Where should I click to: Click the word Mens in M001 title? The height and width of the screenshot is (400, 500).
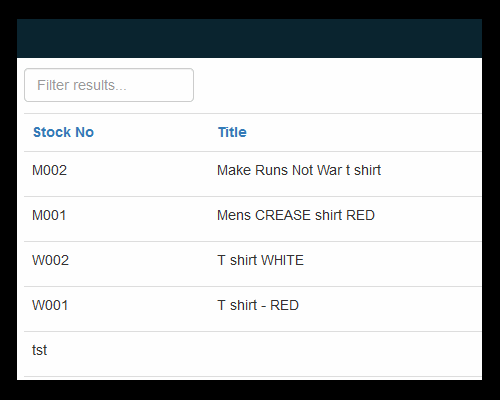(234, 215)
